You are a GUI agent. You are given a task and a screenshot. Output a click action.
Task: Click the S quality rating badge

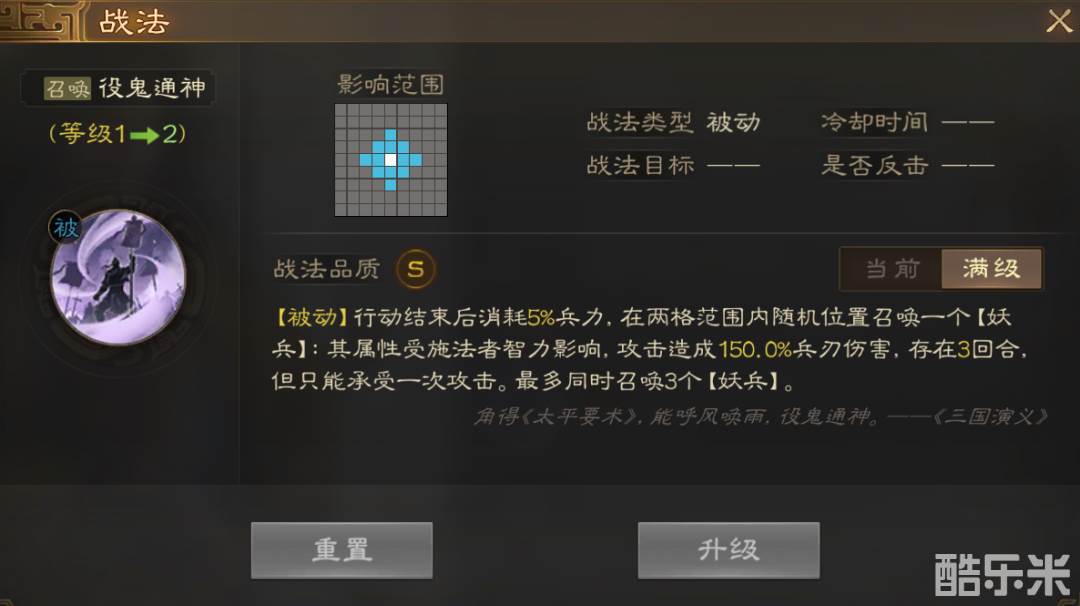point(415,269)
